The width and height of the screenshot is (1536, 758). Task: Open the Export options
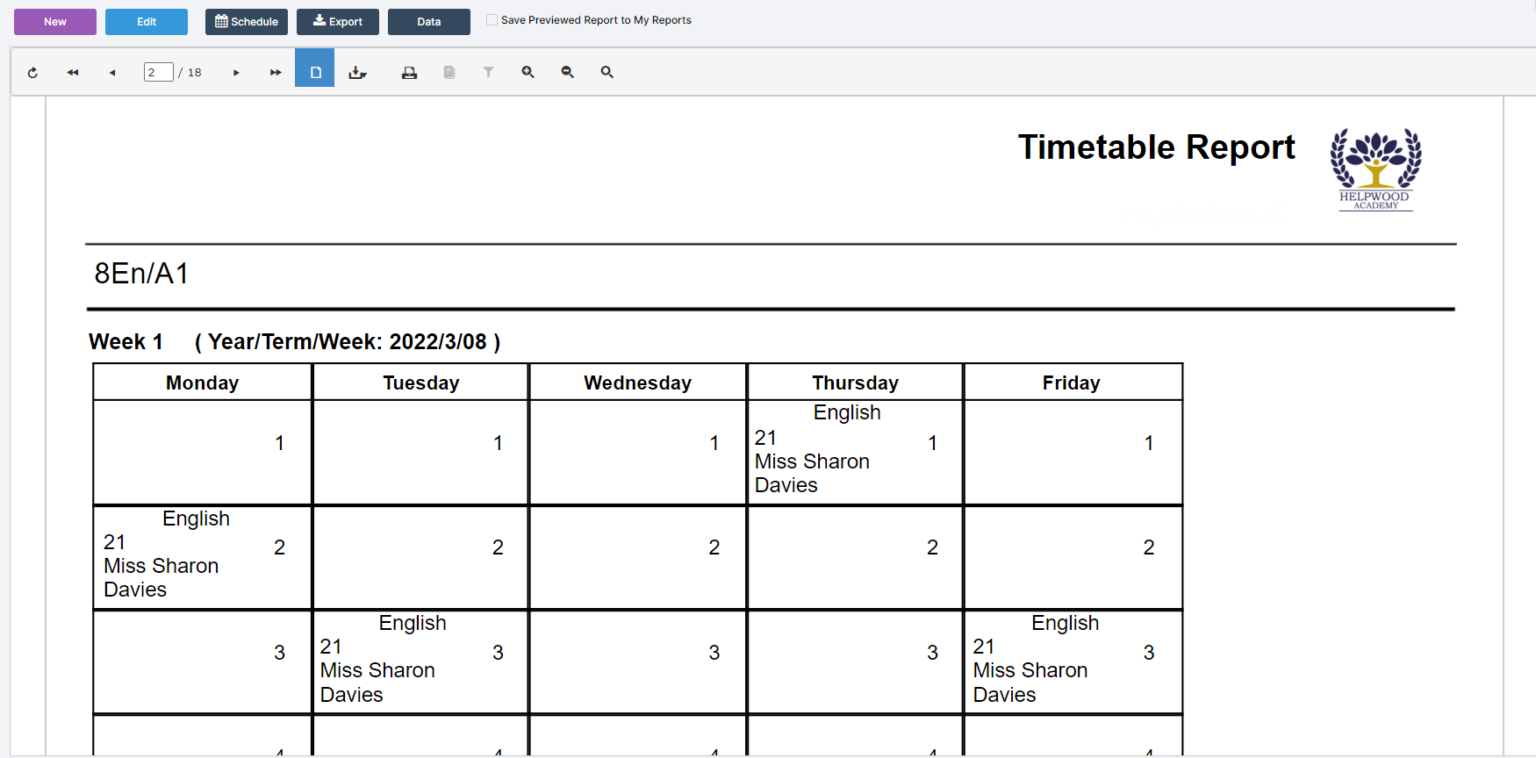[337, 21]
